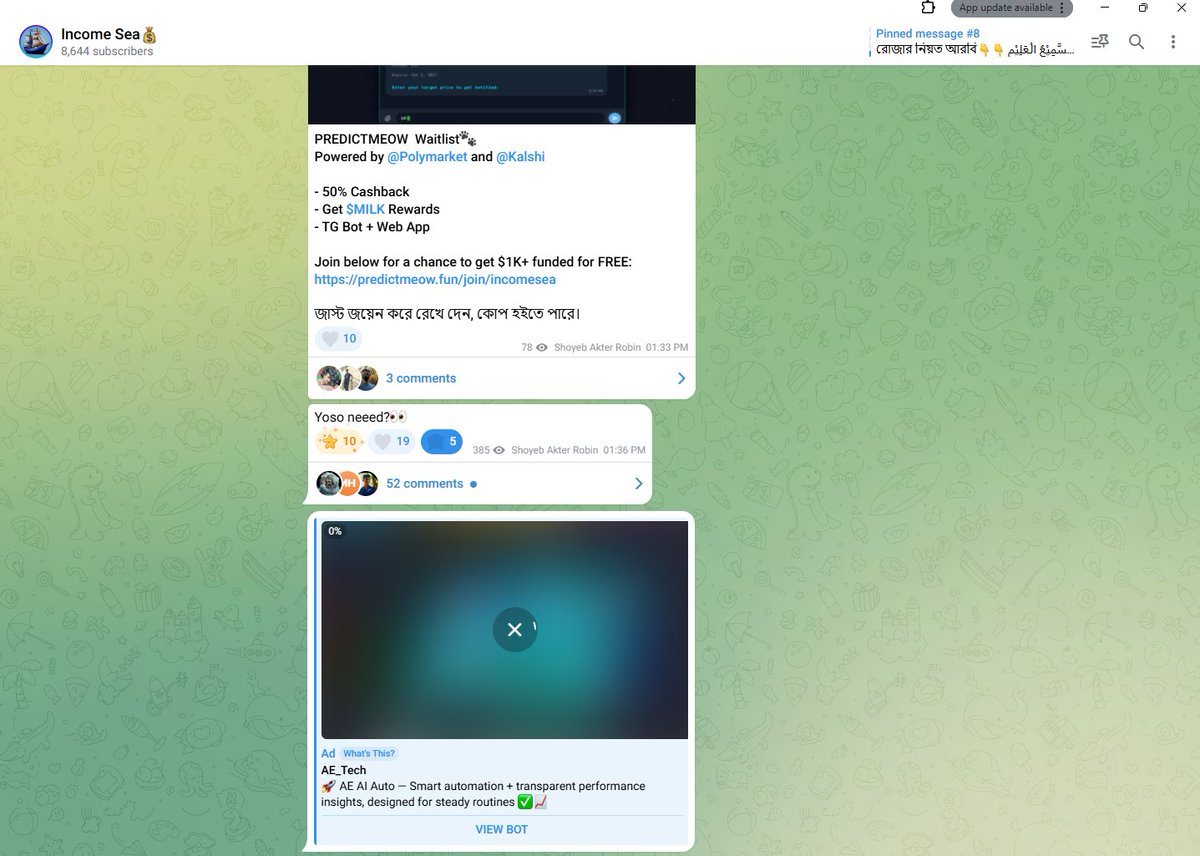
Task: Open the @Polymarket mention
Action: [427, 157]
